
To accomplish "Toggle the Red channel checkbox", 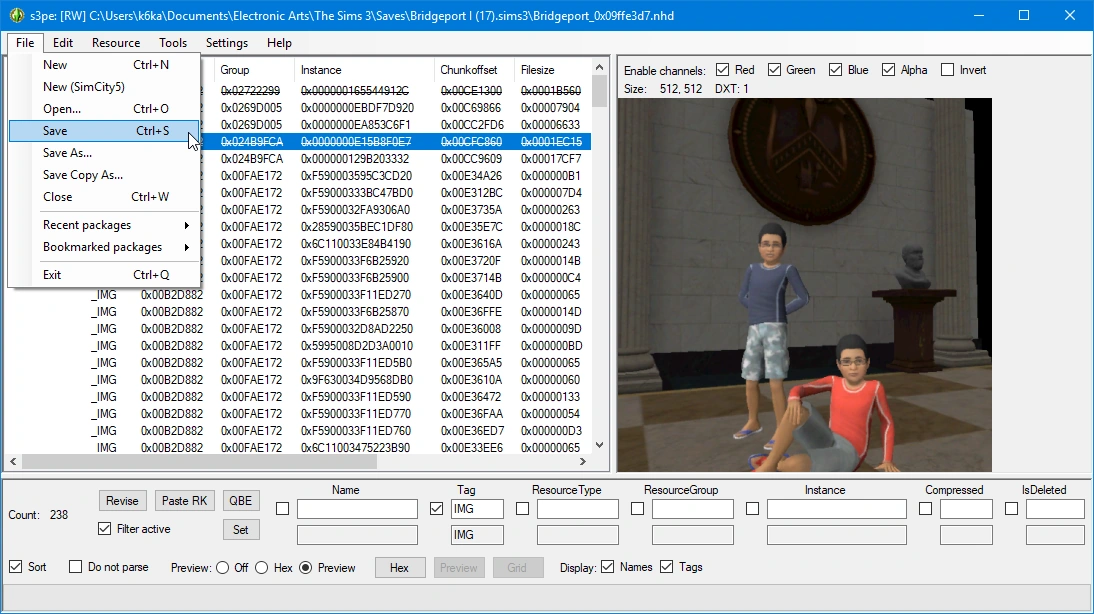I will click(x=723, y=70).
